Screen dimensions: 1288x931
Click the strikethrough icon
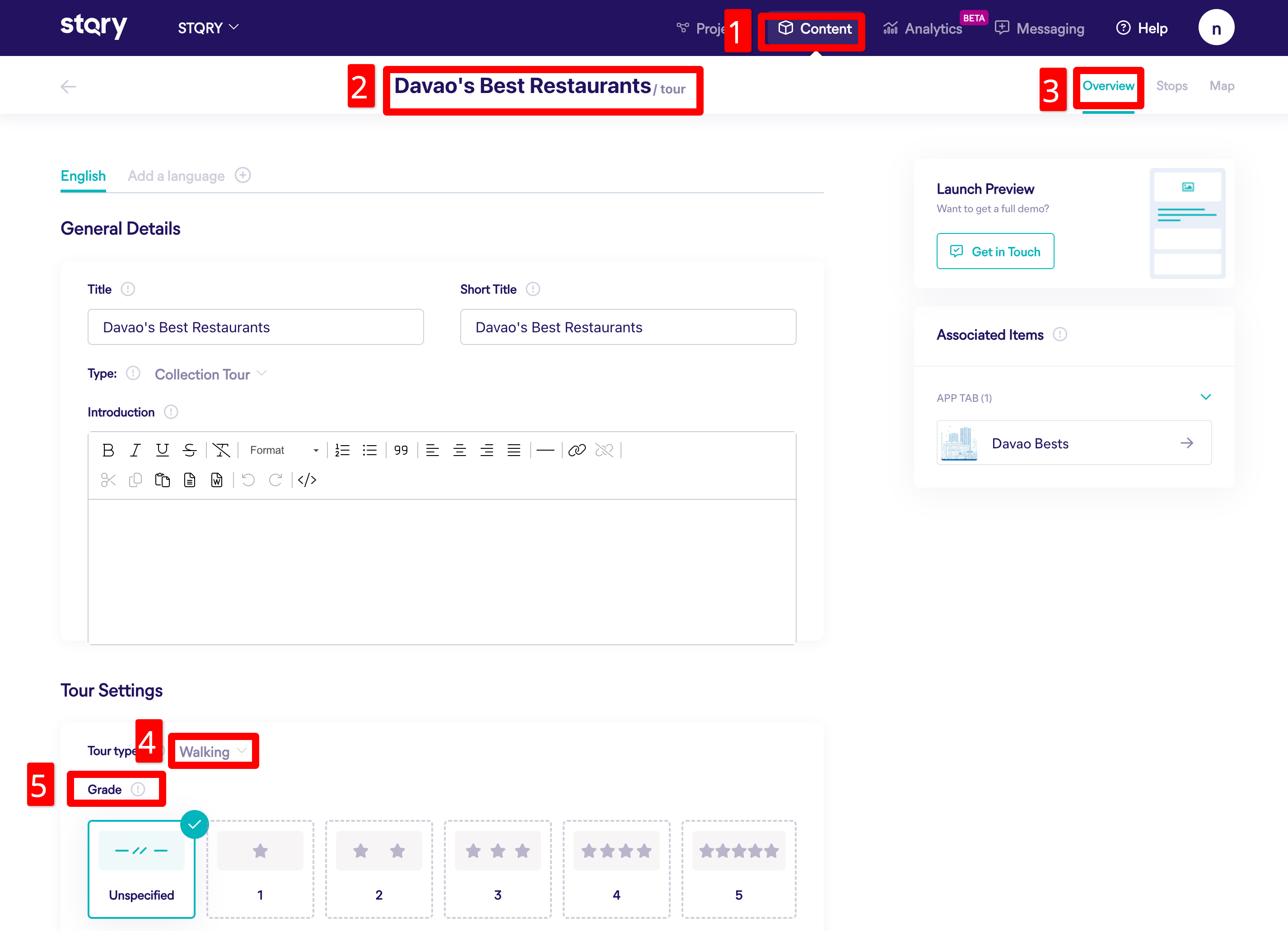tap(190, 450)
